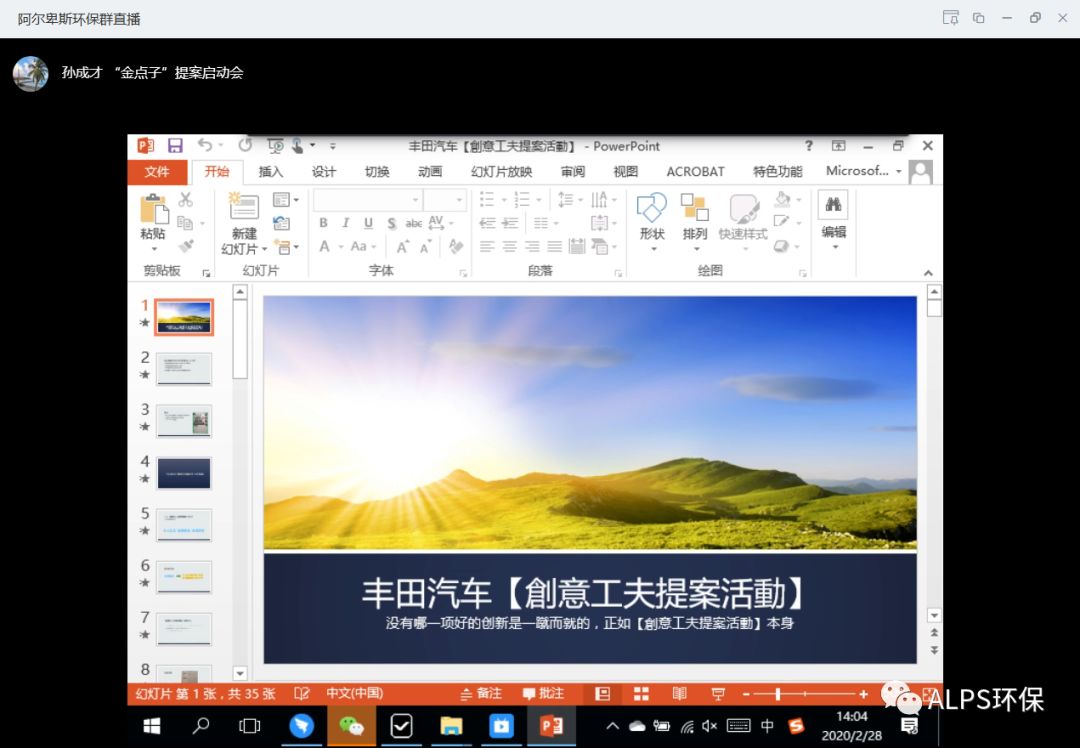The image size is (1080, 748).
Task: Open the Arrange (排列) tool
Action: click(x=694, y=207)
